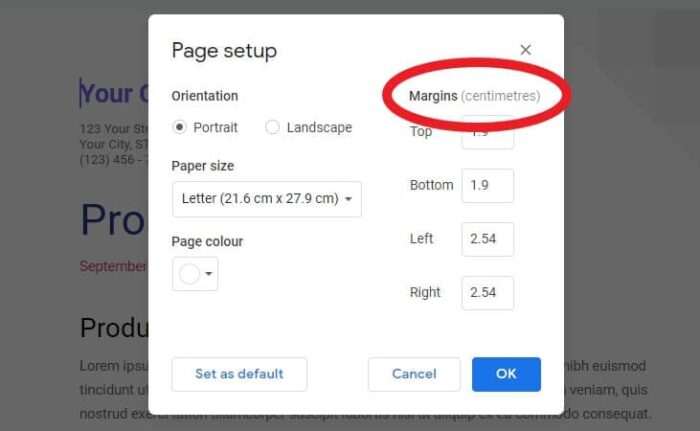Open the Paper size Letter dropdown
This screenshot has width=700, height=431.
267,199
